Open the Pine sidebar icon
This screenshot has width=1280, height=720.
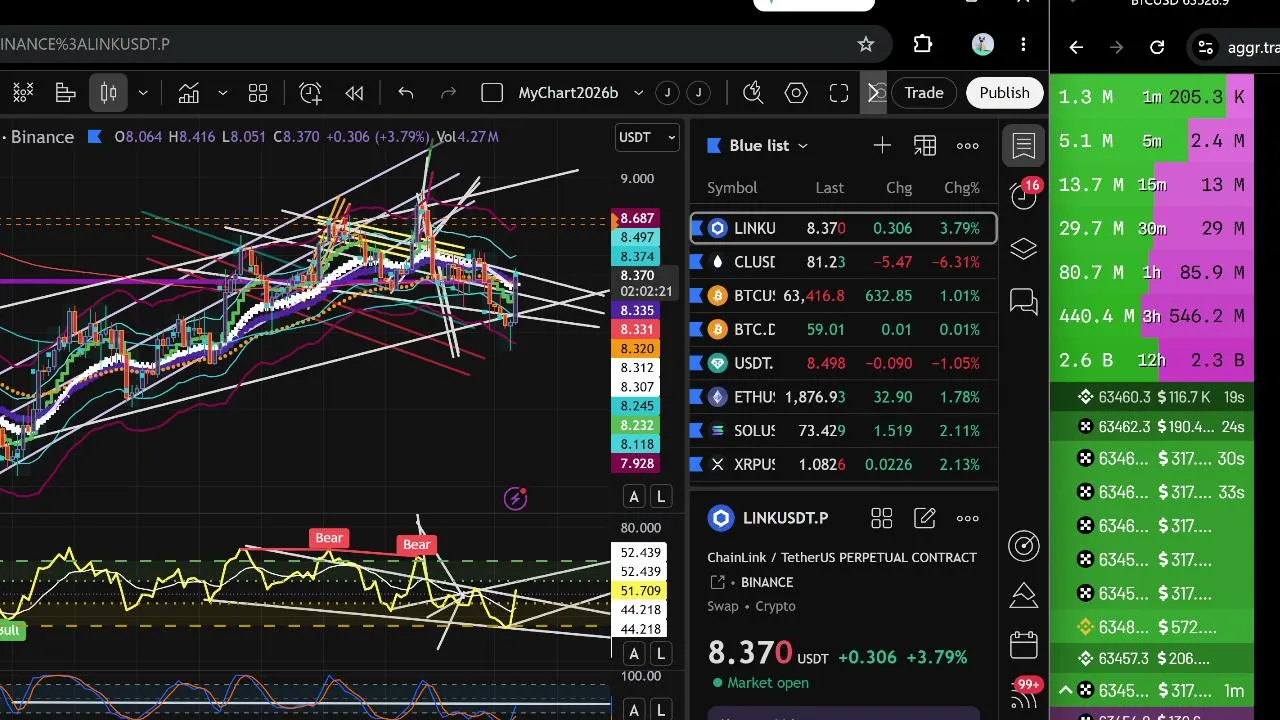tap(1024, 595)
